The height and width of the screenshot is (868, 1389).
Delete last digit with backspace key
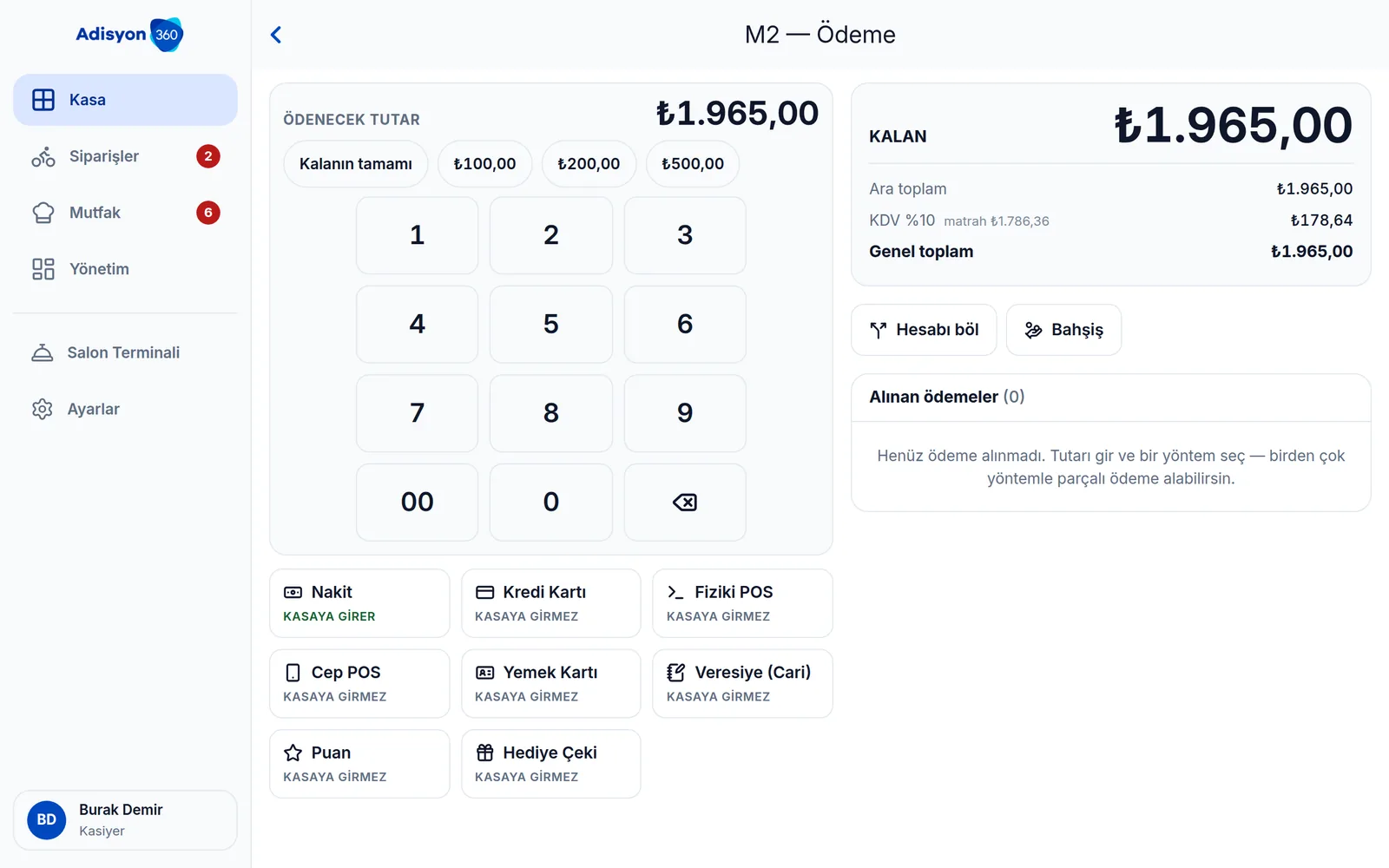click(x=685, y=502)
